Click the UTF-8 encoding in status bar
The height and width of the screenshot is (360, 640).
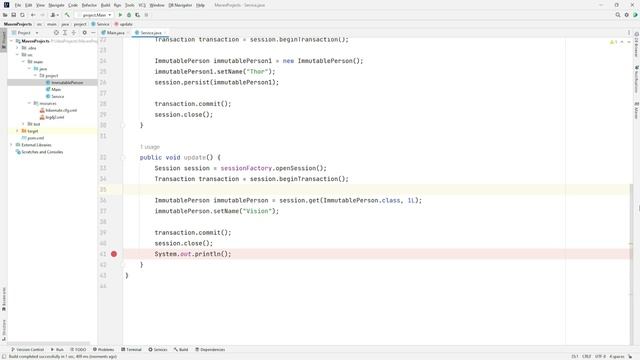(600, 356)
